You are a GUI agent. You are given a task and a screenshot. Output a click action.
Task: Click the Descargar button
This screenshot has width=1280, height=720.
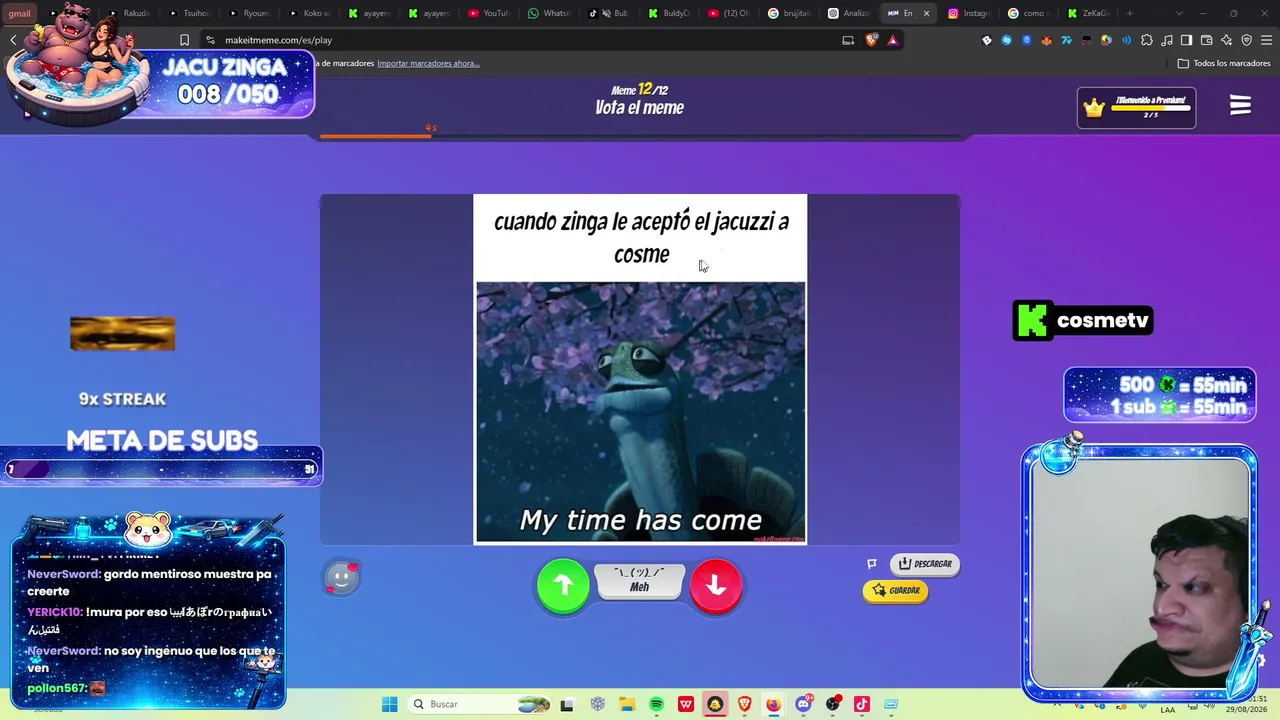(x=925, y=564)
